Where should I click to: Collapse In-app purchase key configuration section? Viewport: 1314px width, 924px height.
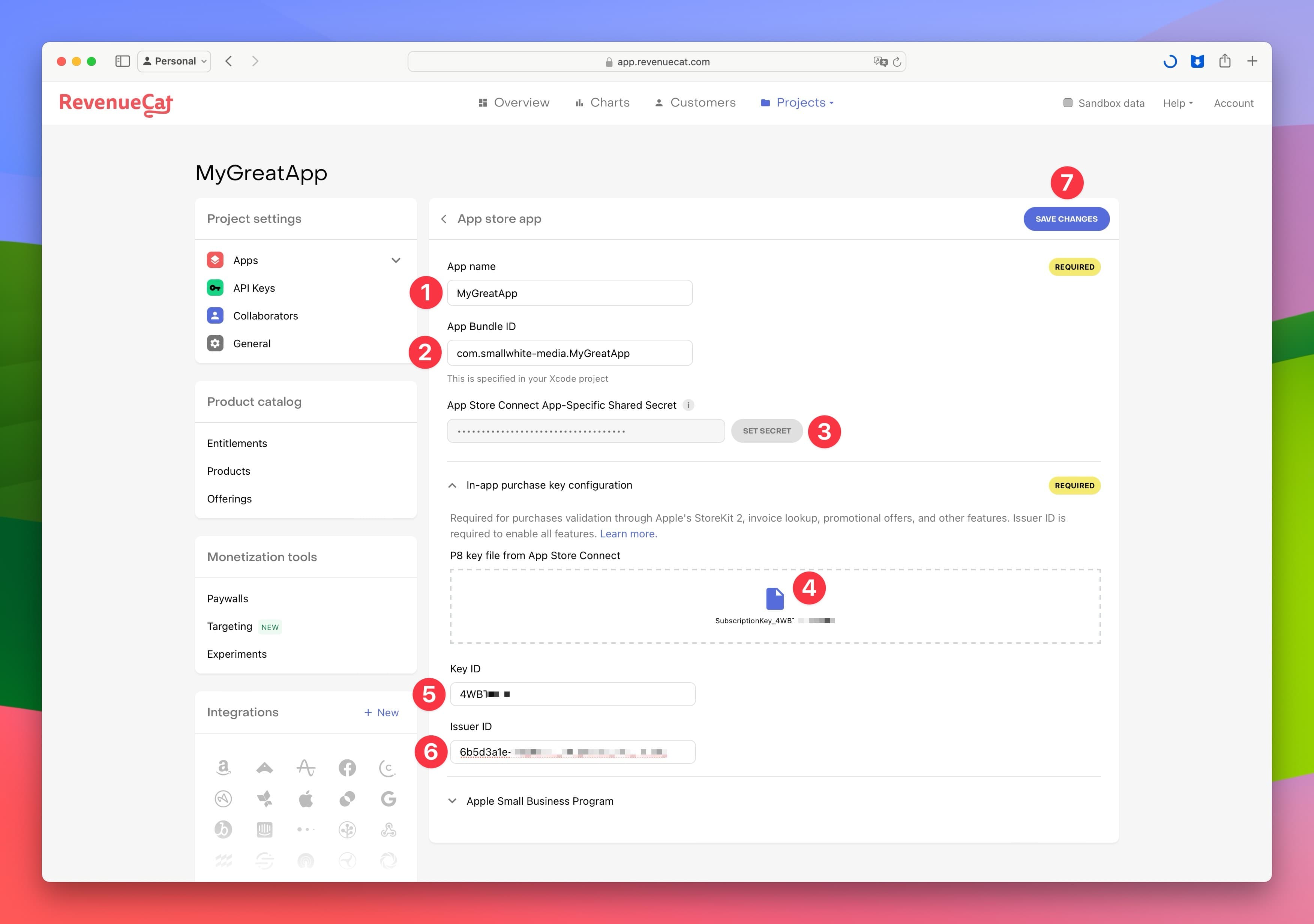pos(452,485)
